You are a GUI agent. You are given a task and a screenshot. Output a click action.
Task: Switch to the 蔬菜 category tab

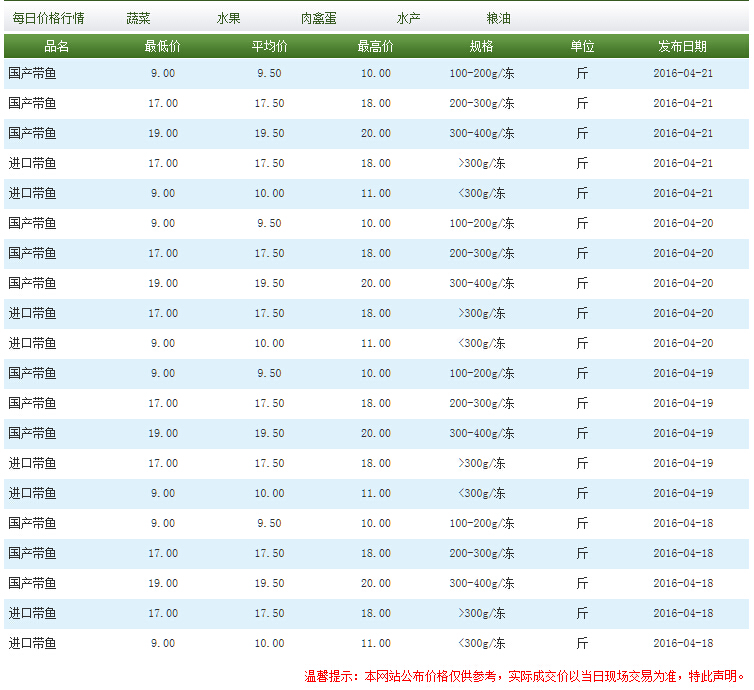tap(138, 18)
